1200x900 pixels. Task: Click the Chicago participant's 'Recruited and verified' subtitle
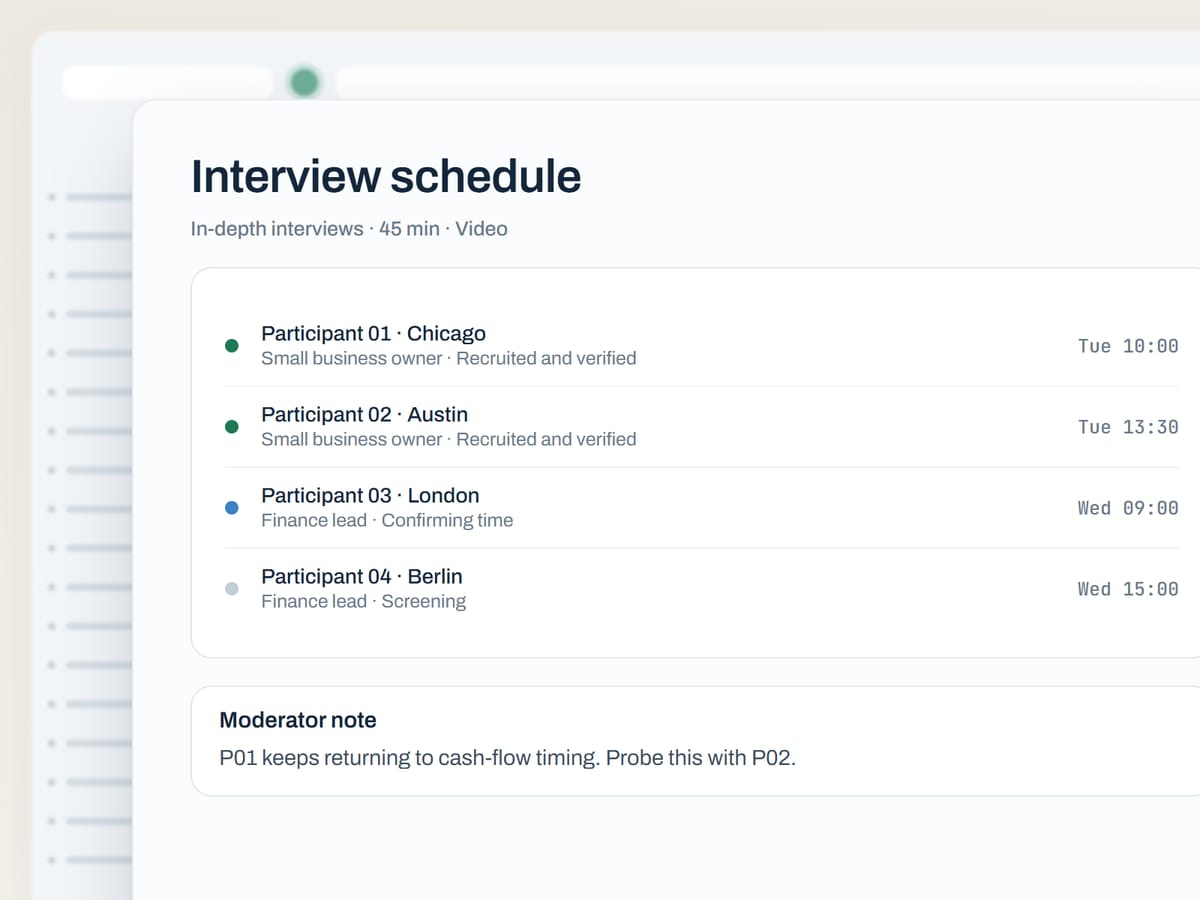coord(546,358)
